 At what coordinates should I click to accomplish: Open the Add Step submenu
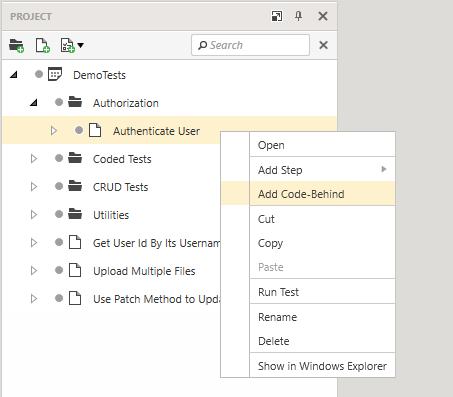(308, 170)
